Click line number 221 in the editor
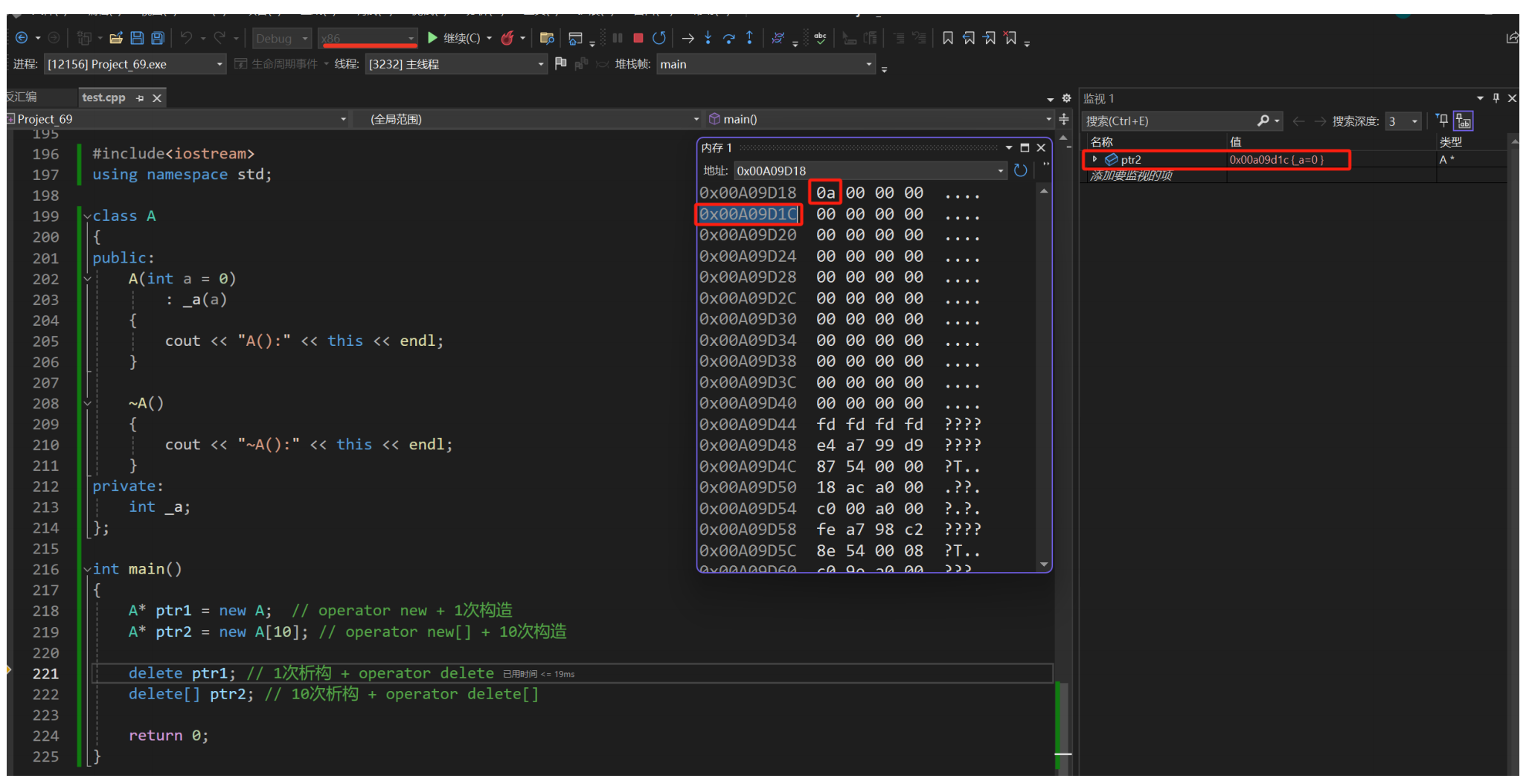The height and width of the screenshot is (784, 1532). (45, 674)
